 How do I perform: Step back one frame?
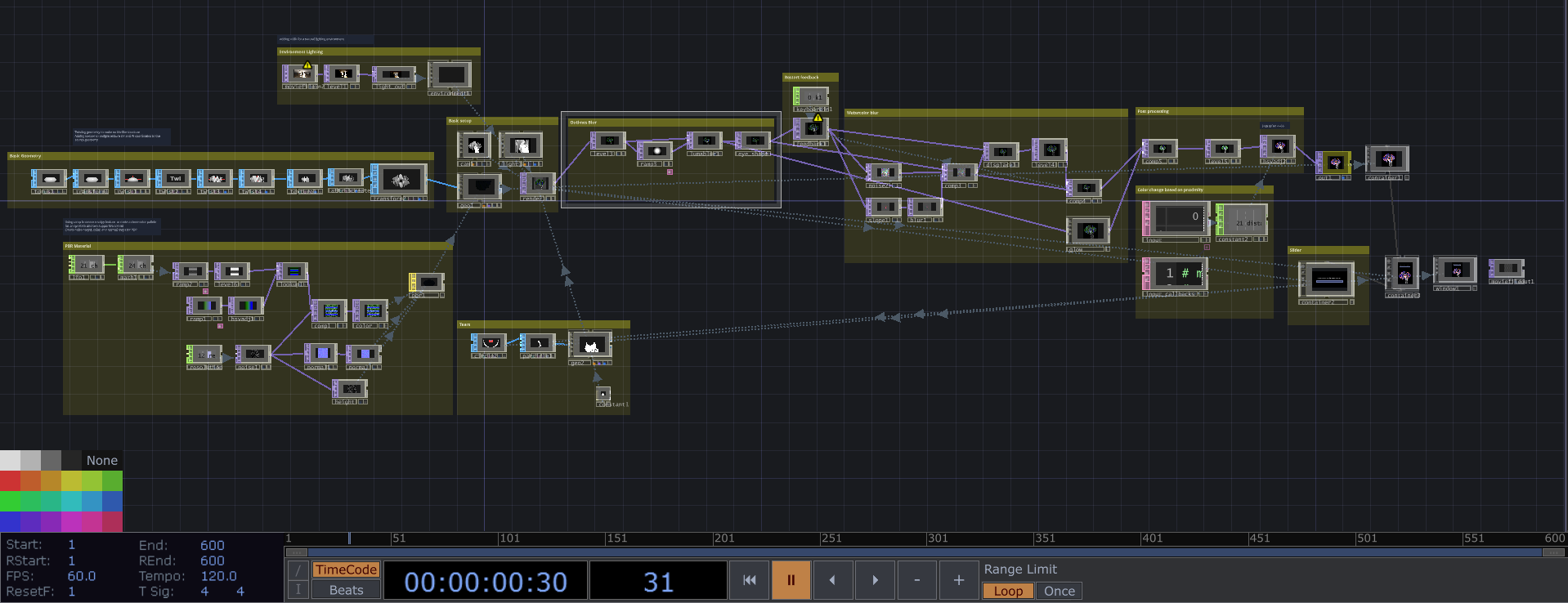click(x=832, y=580)
